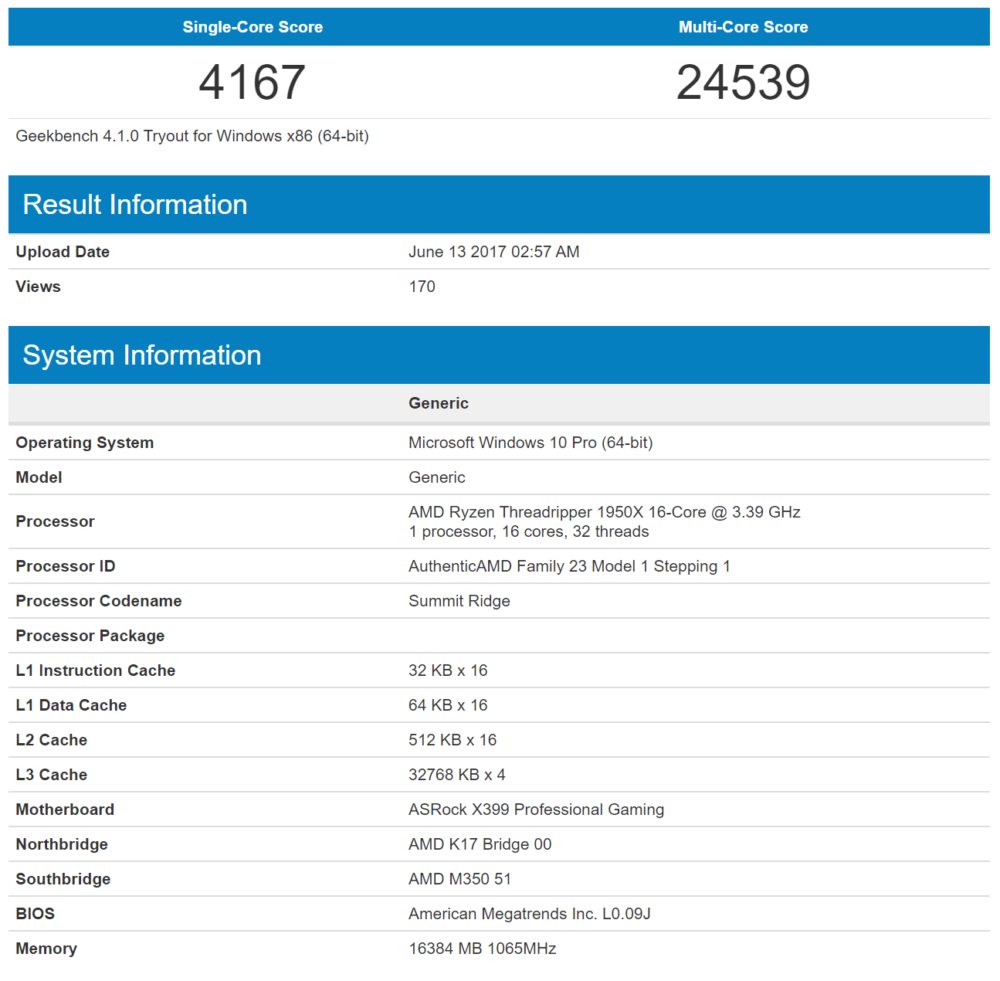The image size is (1000, 981).
Task: Click the L1 Instruction Cache label
Action: click(95, 670)
